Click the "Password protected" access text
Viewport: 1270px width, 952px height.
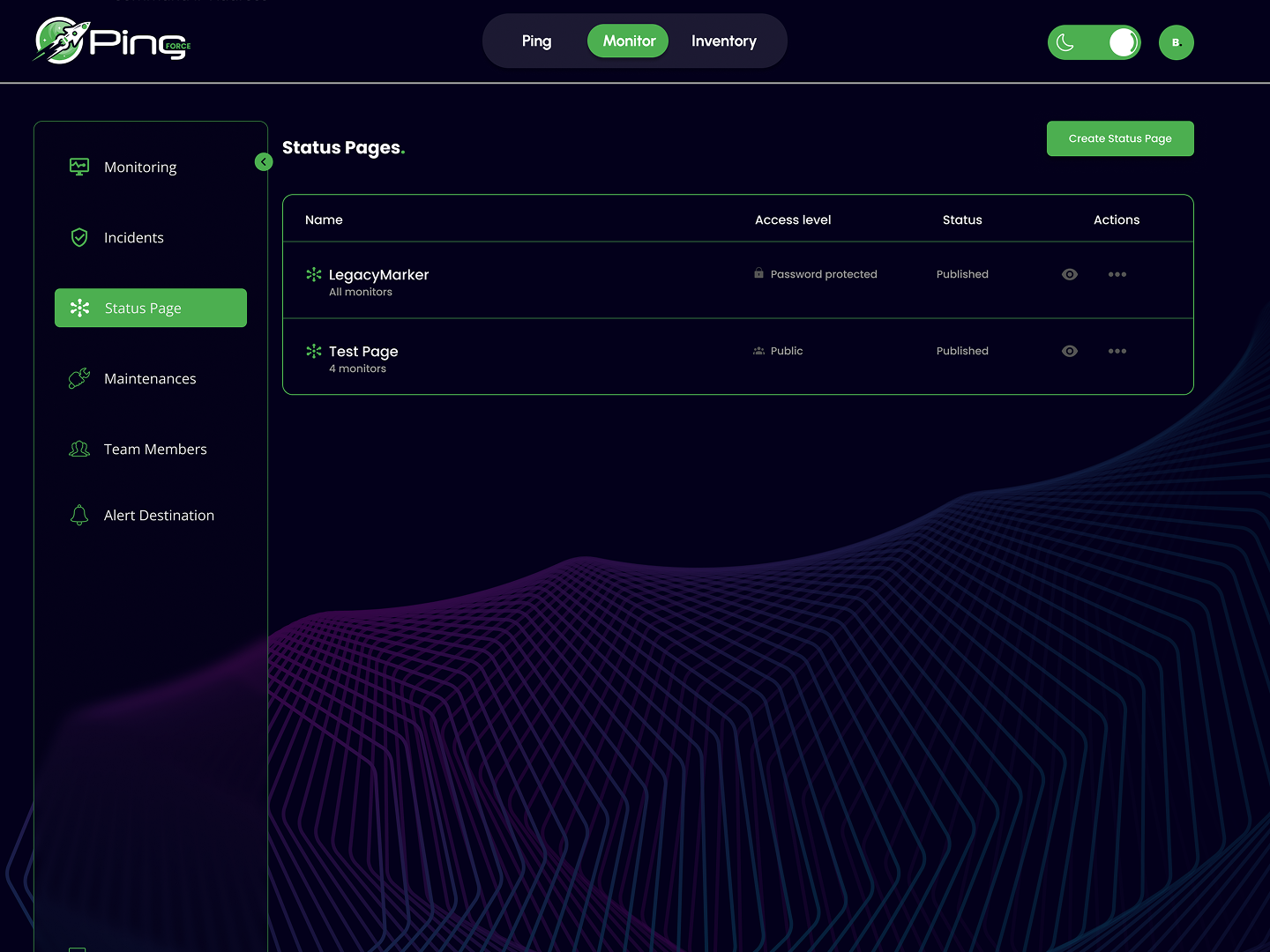(x=824, y=274)
